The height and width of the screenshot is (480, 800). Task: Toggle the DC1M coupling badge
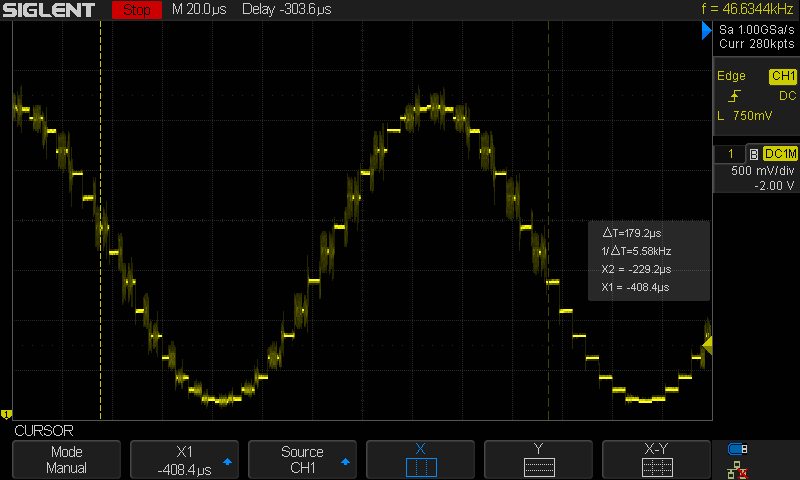780,154
